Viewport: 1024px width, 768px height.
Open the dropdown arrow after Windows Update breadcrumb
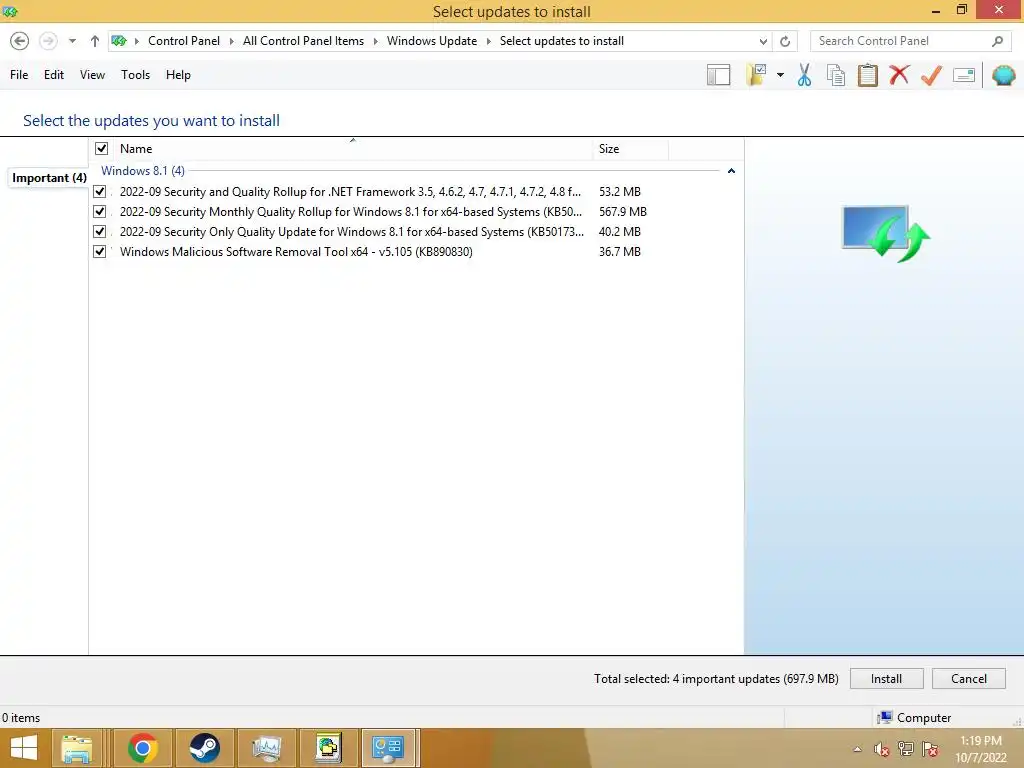click(488, 41)
